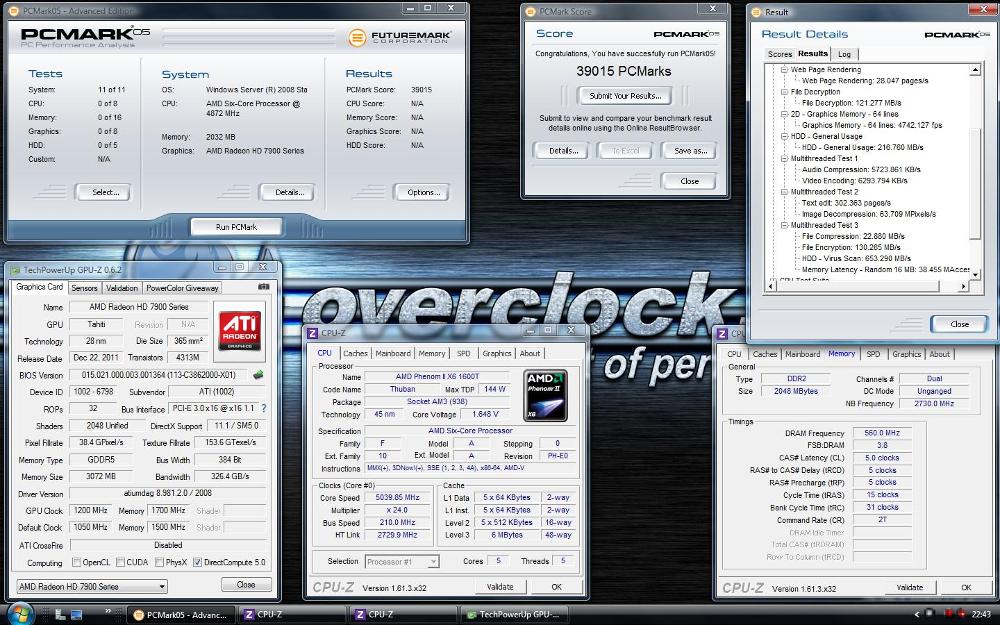
Task: Switch to SPD tab in CPU-Z memory window
Action: pos(873,354)
